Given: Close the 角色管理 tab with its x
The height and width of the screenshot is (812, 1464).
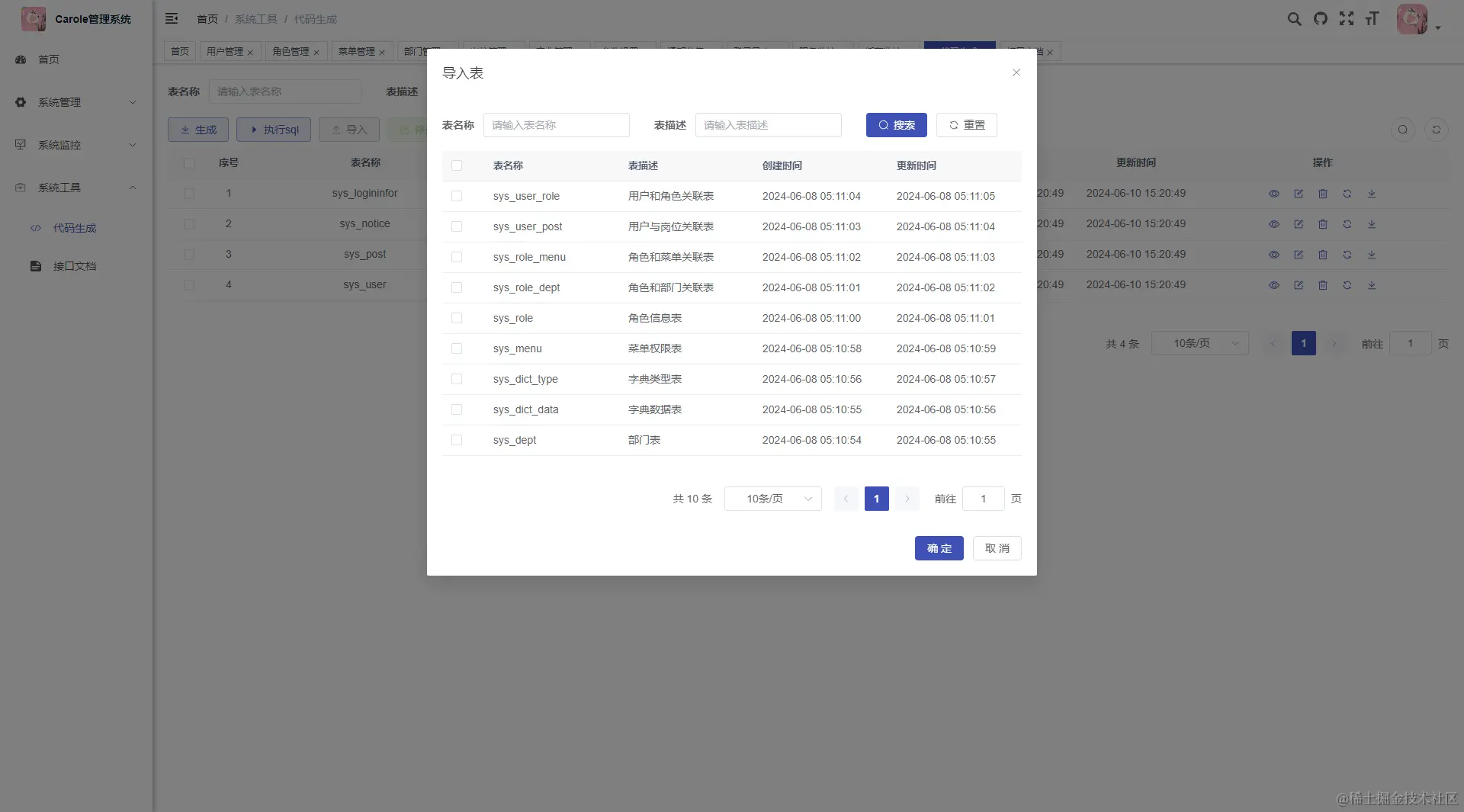Looking at the screenshot, I should click(x=316, y=53).
